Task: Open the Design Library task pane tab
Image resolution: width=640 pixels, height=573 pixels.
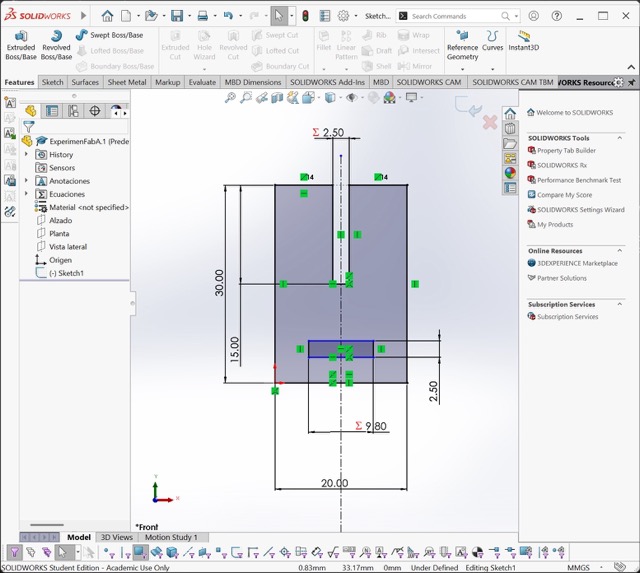Action: (x=510, y=129)
